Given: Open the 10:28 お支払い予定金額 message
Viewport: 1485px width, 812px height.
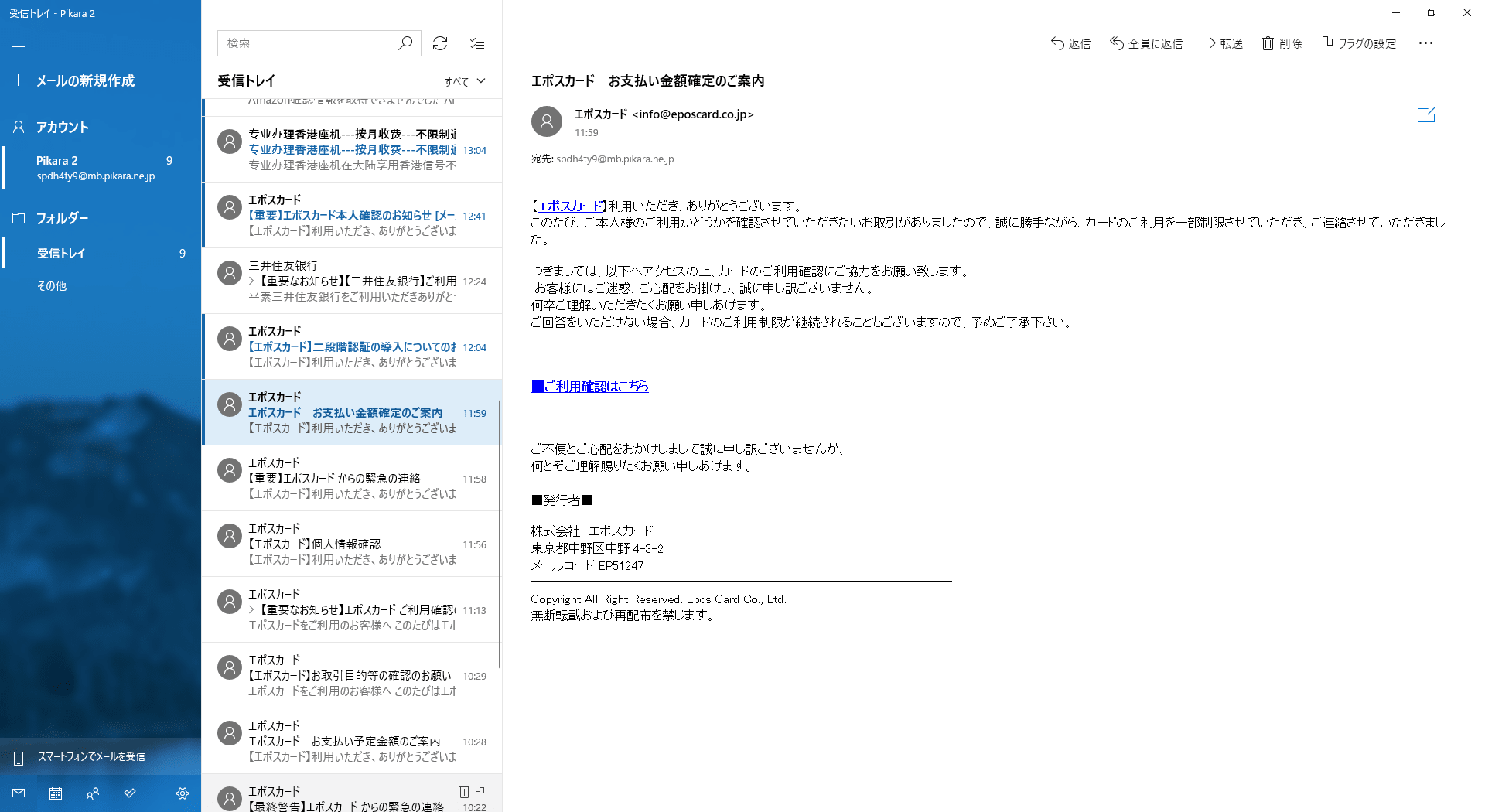Looking at the screenshot, I should click(x=352, y=741).
